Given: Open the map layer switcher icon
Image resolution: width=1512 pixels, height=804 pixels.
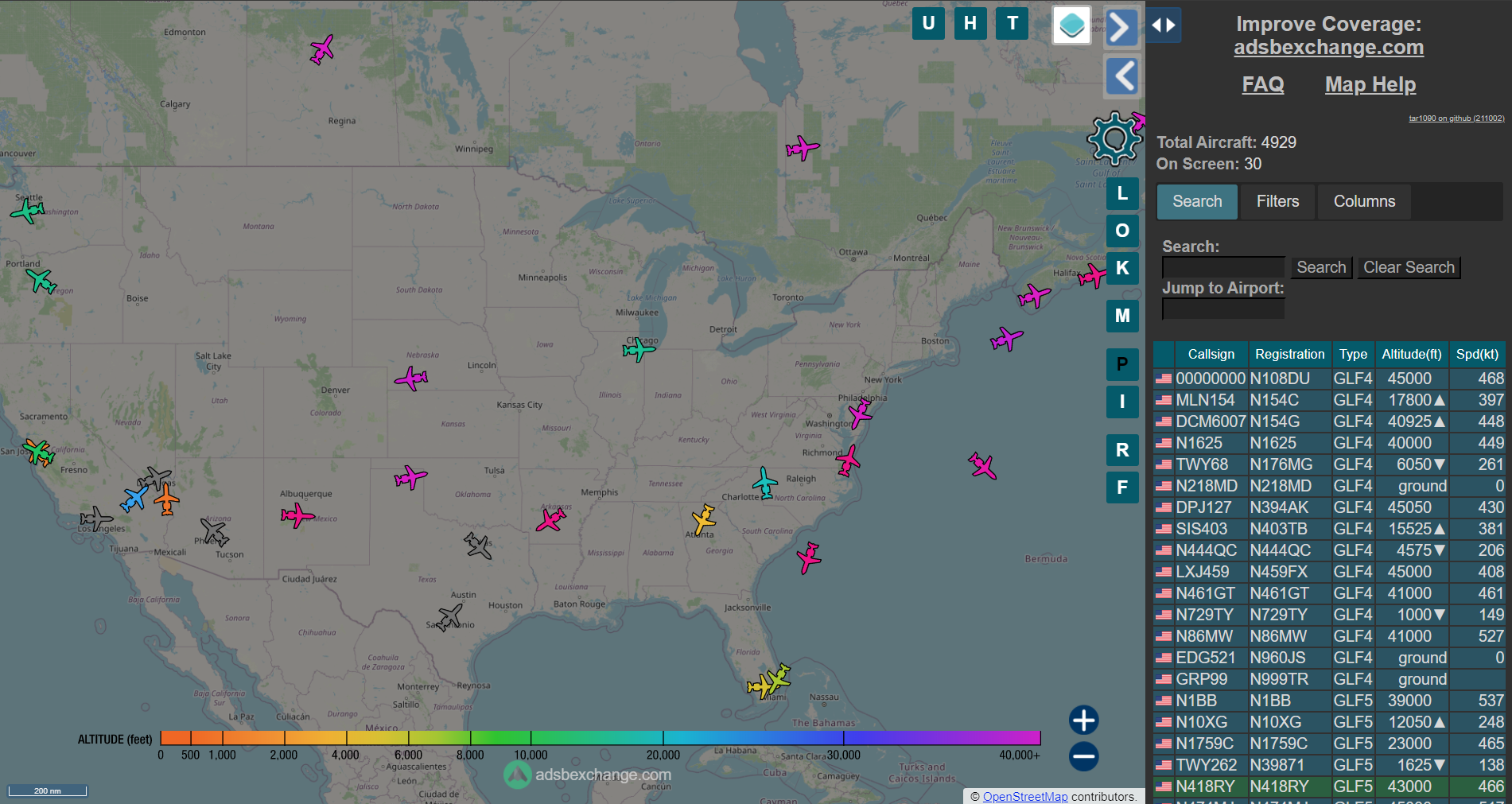Looking at the screenshot, I should 1071,25.
